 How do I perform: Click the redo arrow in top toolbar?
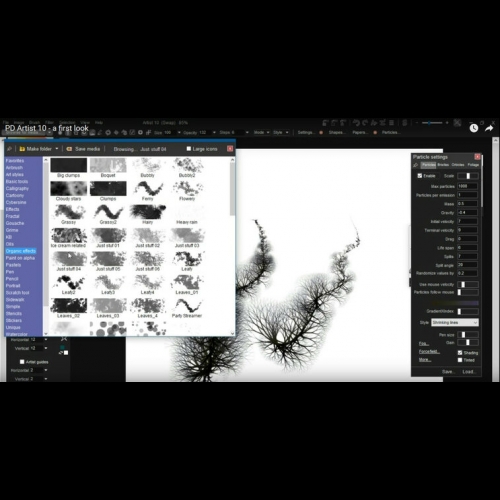click(x=365, y=123)
